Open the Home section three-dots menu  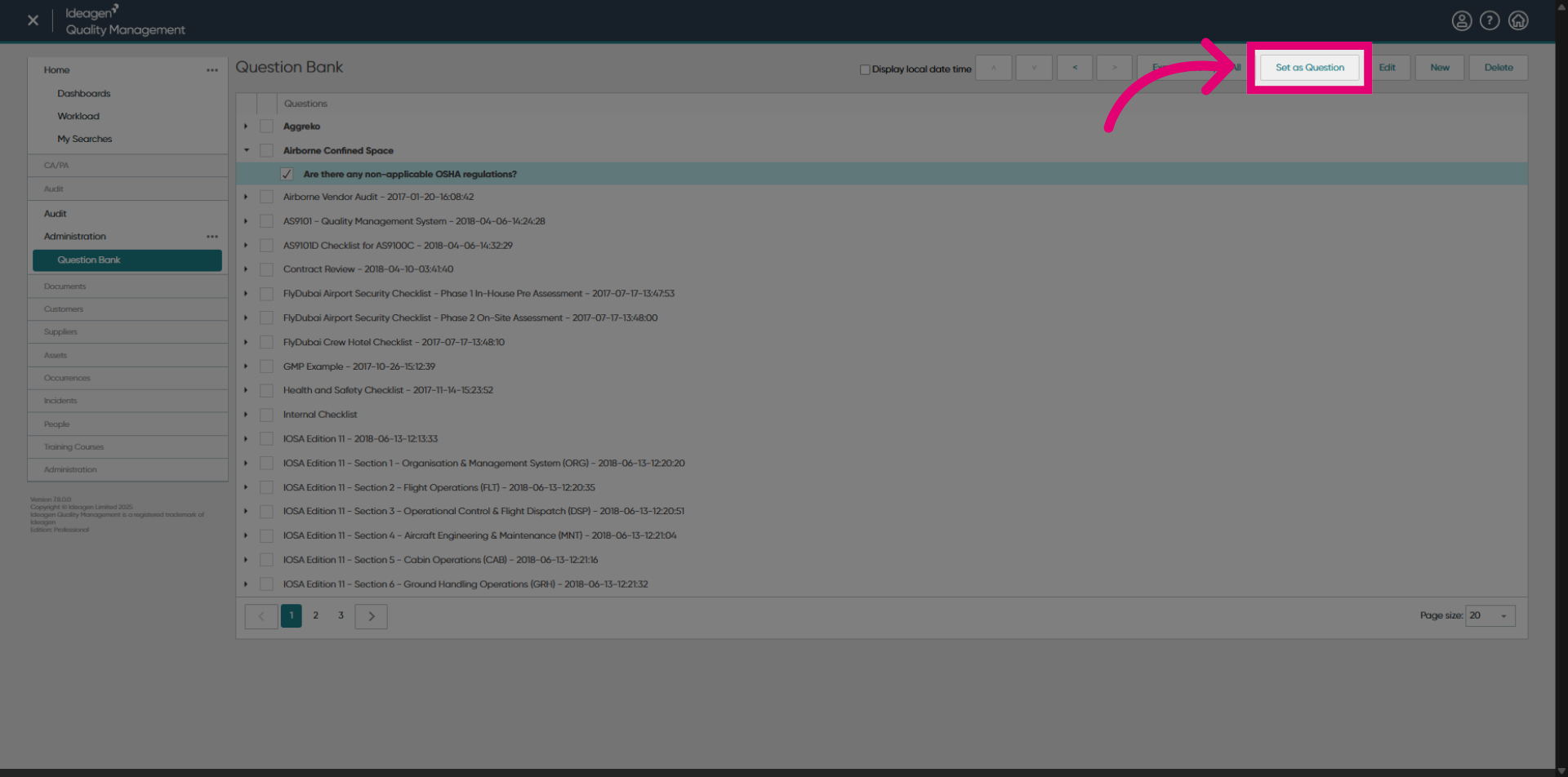[x=212, y=70]
